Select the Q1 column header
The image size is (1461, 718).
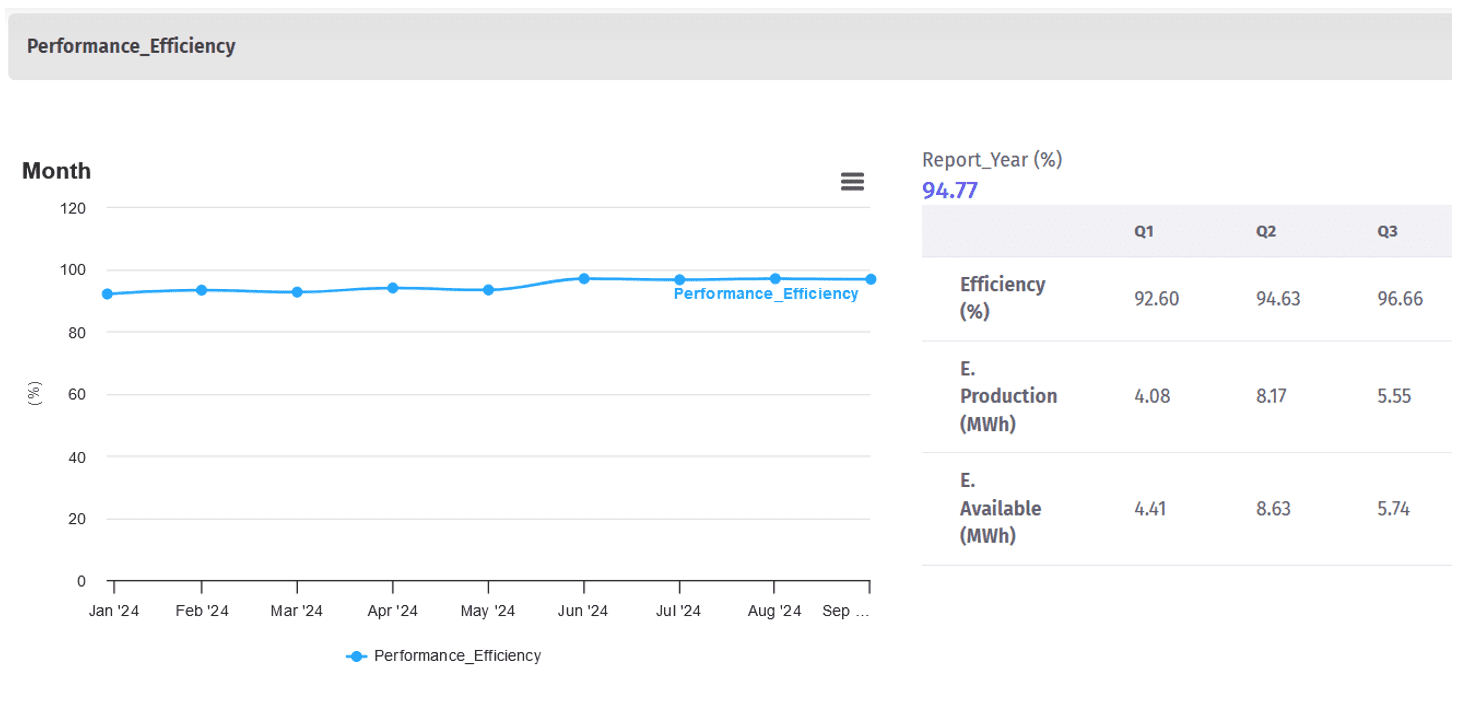[1143, 231]
